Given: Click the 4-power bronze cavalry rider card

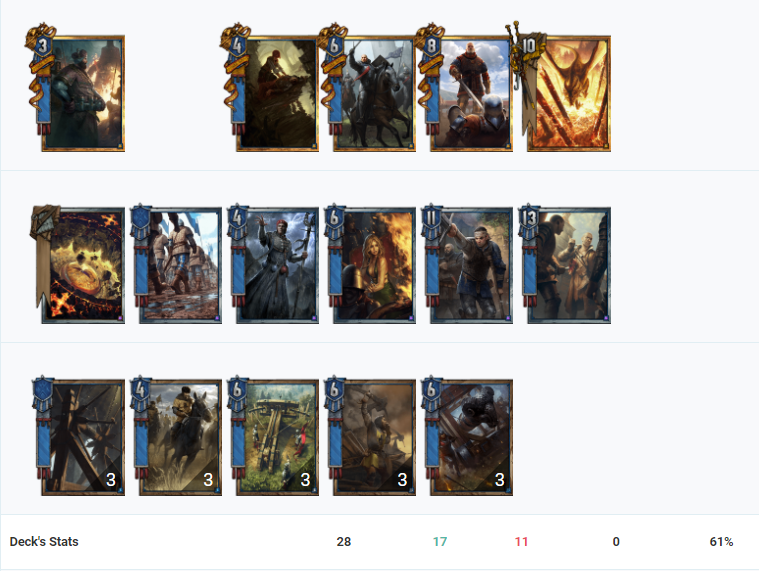Looking at the screenshot, I should coord(177,436).
